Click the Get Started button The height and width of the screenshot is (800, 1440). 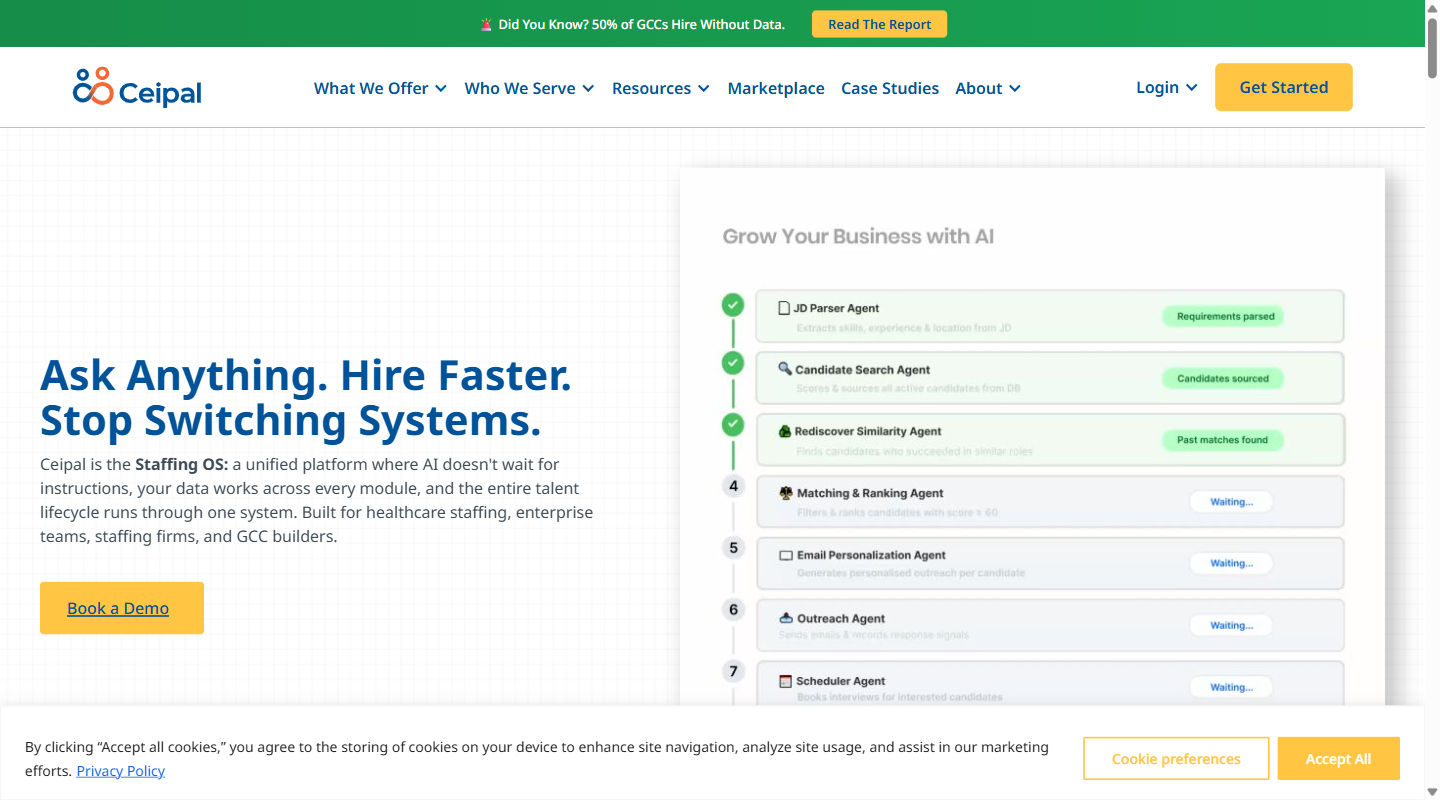point(1284,87)
